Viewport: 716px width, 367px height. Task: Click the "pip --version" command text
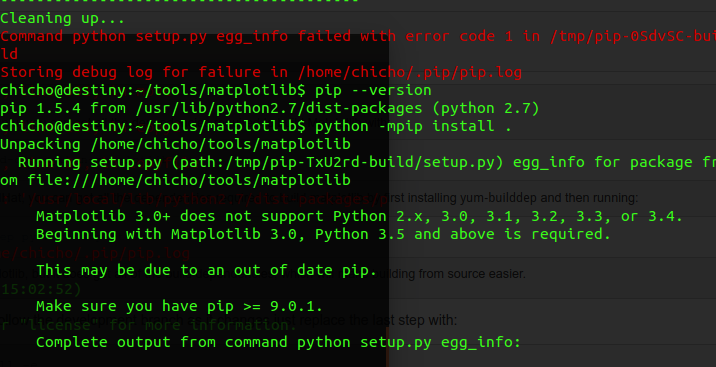tap(373, 90)
